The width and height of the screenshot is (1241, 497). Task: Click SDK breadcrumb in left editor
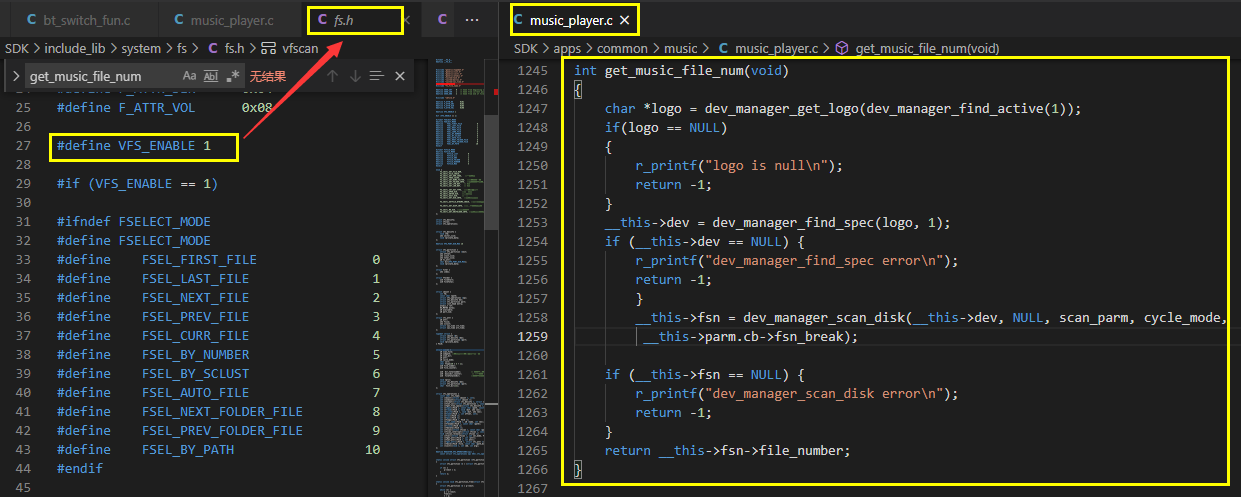coord(17,47)
